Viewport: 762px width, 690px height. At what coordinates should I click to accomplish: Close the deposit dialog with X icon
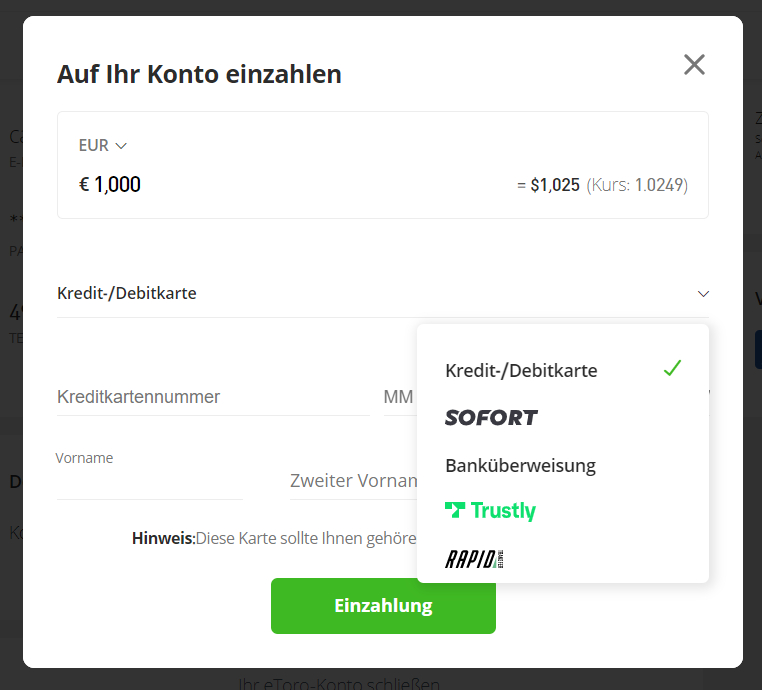pyautogui.click(x=694, y=65)
